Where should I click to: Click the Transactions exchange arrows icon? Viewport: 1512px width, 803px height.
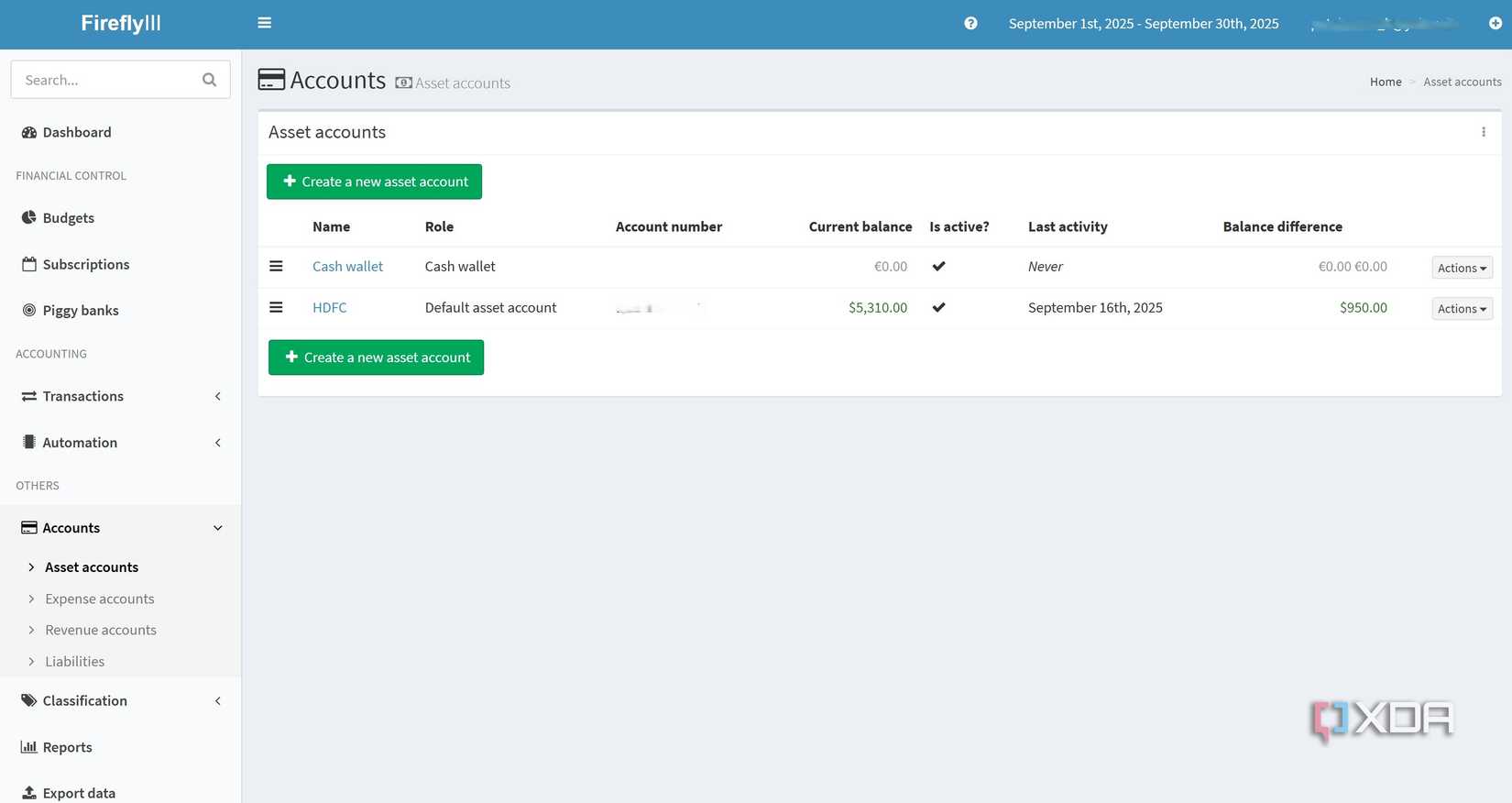click(29, 396)
